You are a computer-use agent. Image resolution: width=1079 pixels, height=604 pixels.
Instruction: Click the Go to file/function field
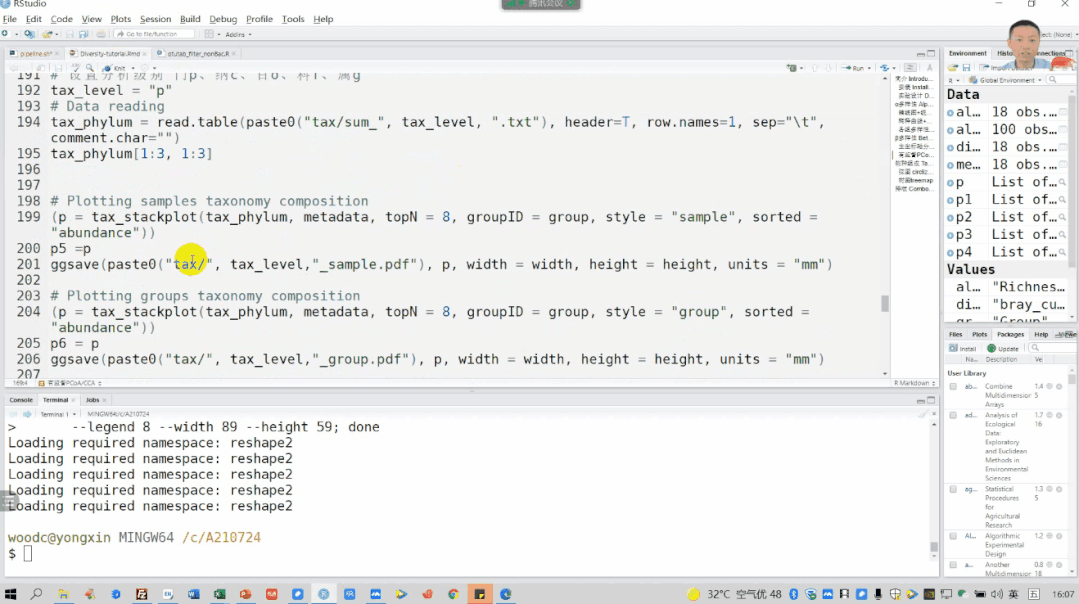coord(155,34)
